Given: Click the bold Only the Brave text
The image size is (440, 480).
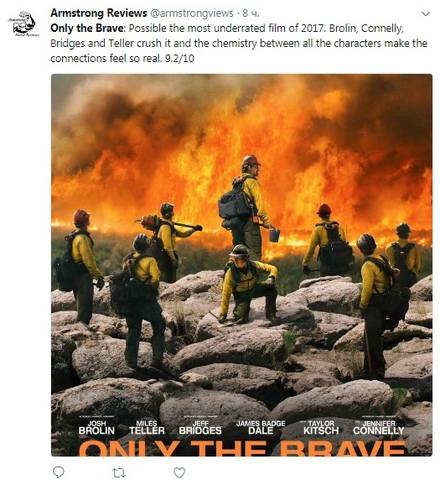Looking at the screenshot, I should 87,28.
